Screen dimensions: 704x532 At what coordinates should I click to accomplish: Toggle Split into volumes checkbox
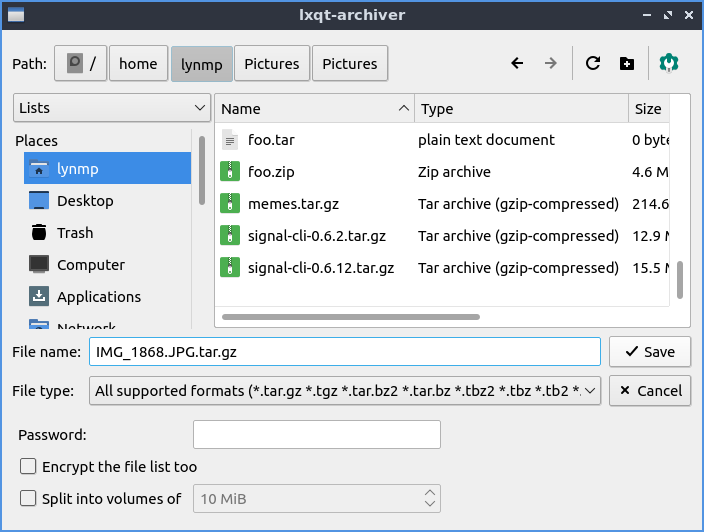click(x=28, y=498)
